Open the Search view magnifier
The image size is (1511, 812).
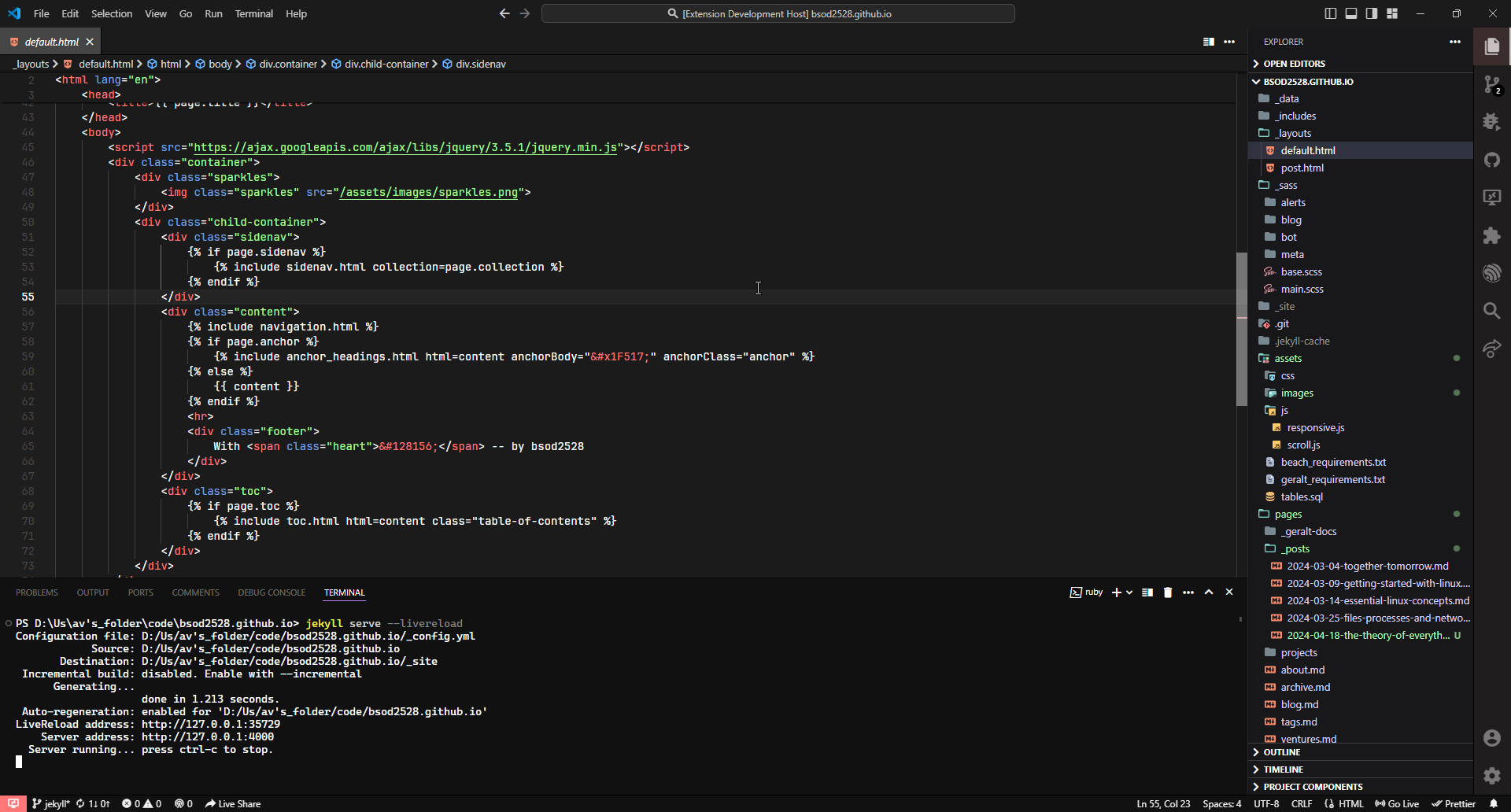point(1491,311)
